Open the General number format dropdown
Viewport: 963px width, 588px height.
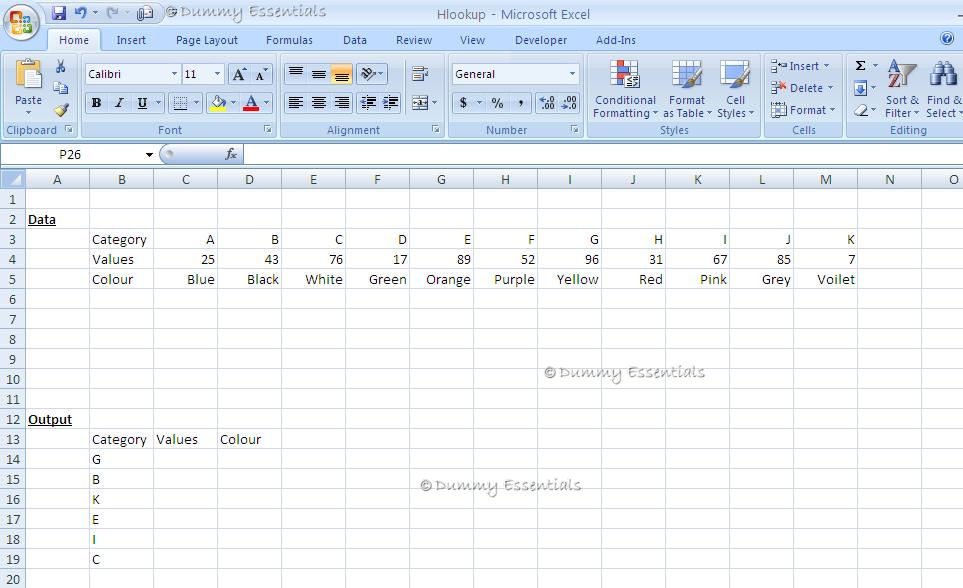pos(572,74)
